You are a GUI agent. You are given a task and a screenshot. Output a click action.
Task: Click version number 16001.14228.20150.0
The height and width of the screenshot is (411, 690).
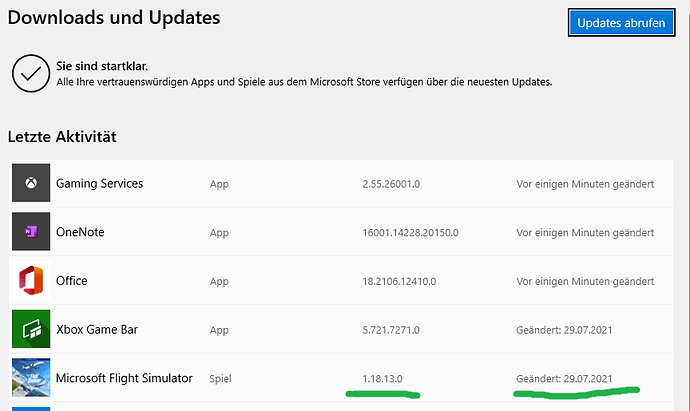410,232
